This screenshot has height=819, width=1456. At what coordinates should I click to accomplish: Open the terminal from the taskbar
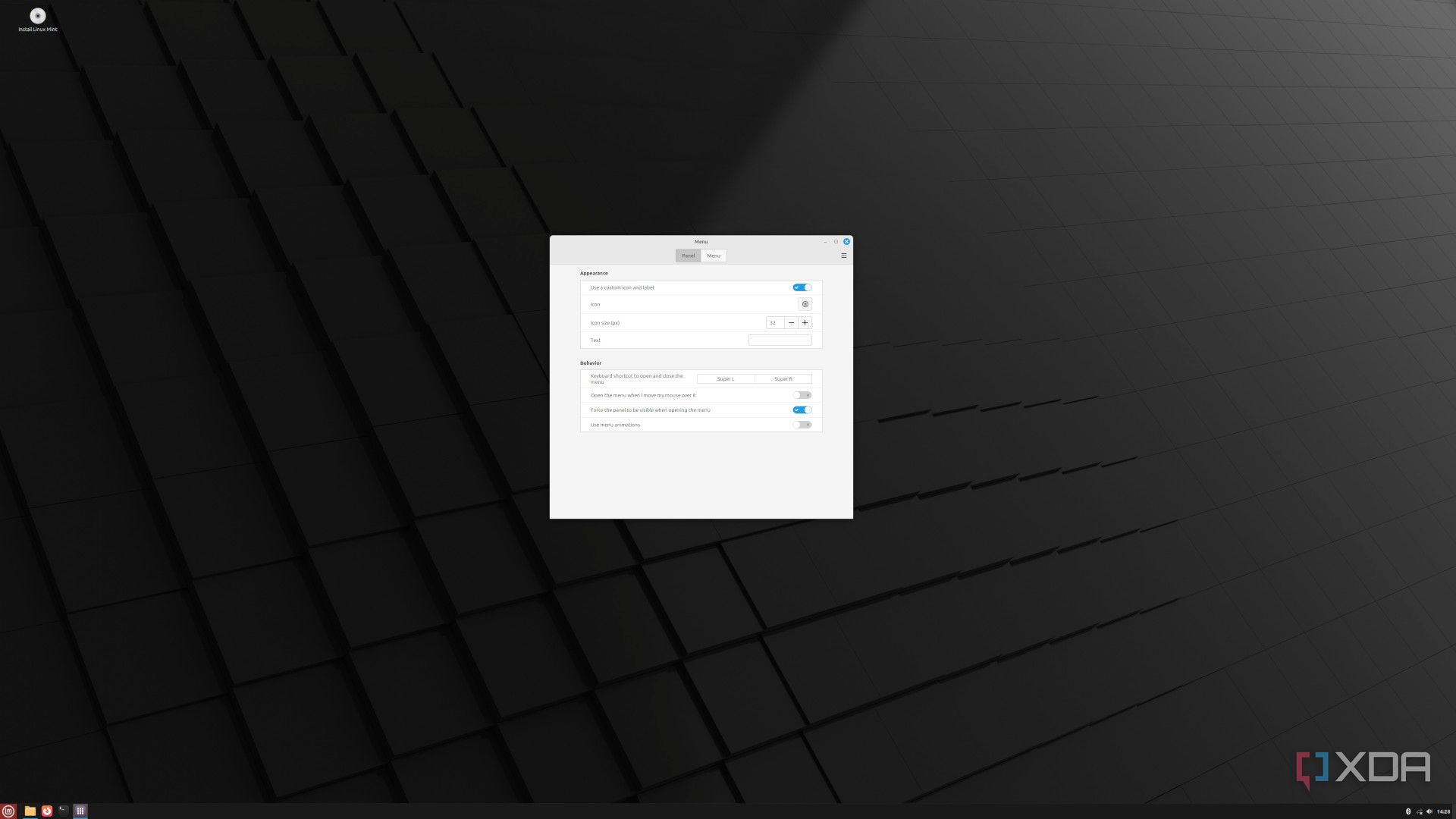pyautogui.click(x=62, y=811)
